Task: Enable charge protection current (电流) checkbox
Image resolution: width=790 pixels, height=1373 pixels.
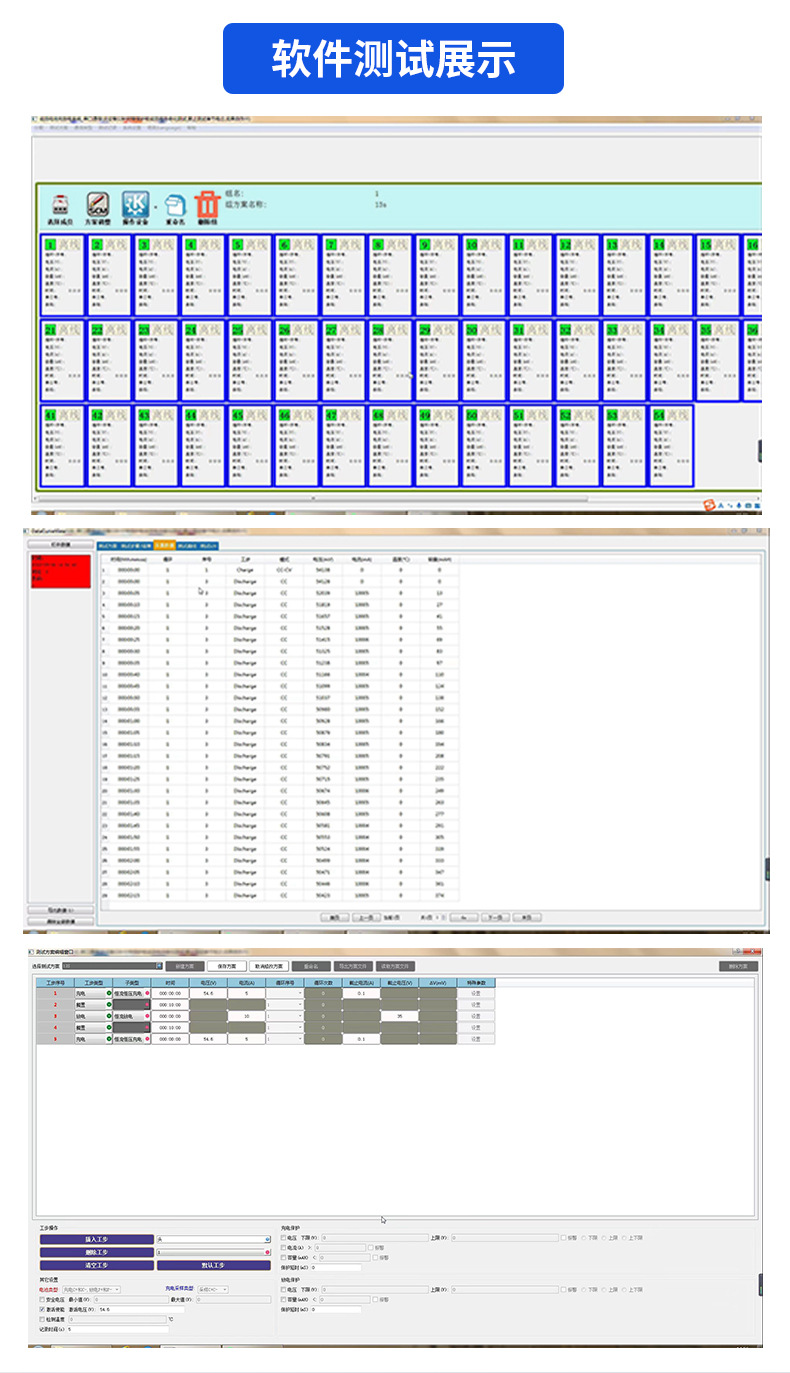Action: [284, 1248]
